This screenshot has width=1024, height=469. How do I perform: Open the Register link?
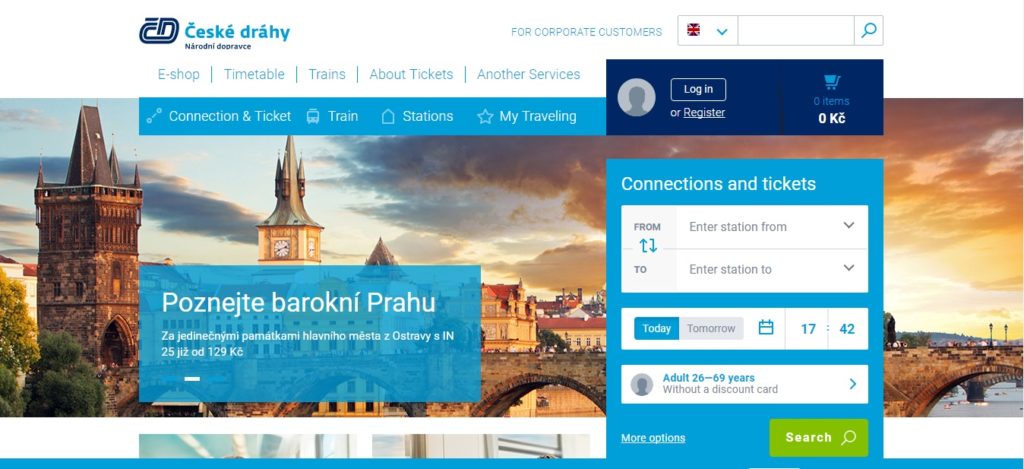pos(704,112)
